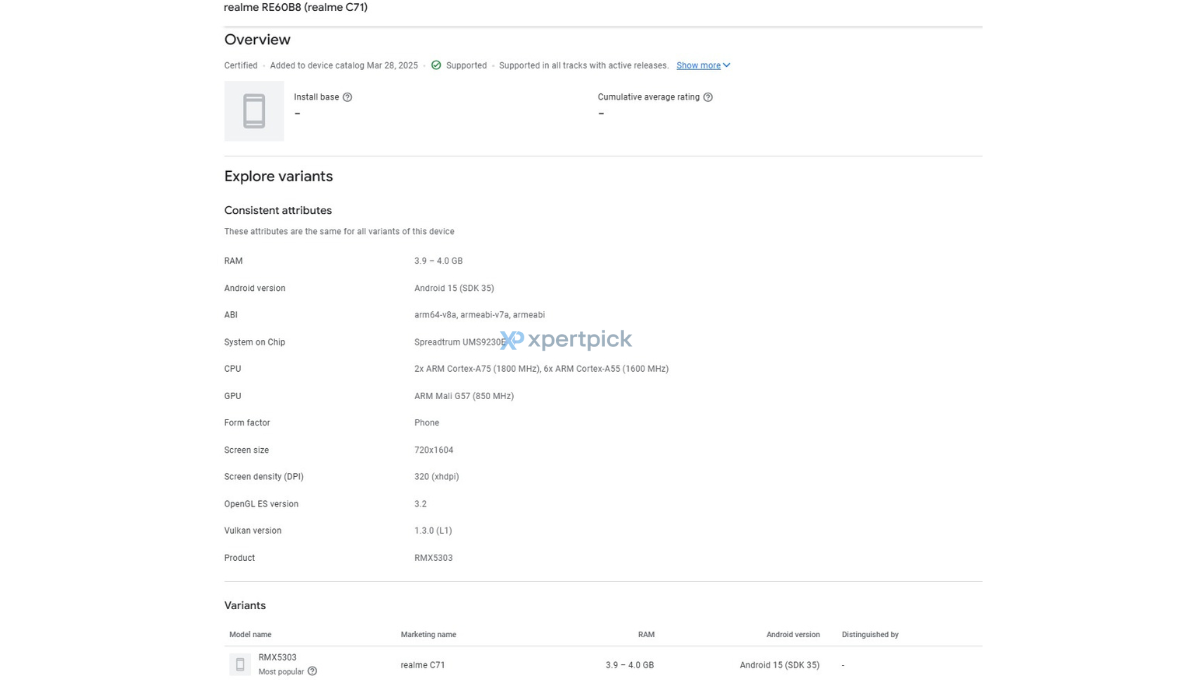Click the Certified status text
Image resolution: width=1200 pixels, height=680 pixels.
[x=241, y=65]
